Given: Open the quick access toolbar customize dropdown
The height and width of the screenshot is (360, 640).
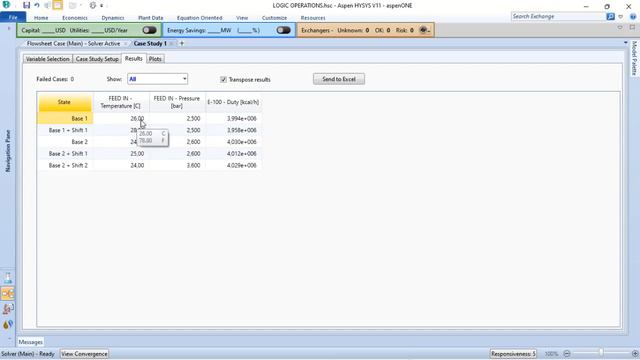Looking at the screenshot, I should point(102,6).
